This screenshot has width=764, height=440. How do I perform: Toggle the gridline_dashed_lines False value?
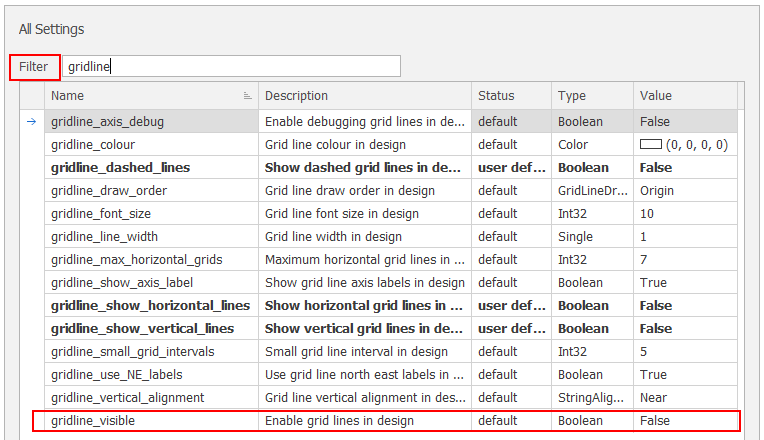656,168
